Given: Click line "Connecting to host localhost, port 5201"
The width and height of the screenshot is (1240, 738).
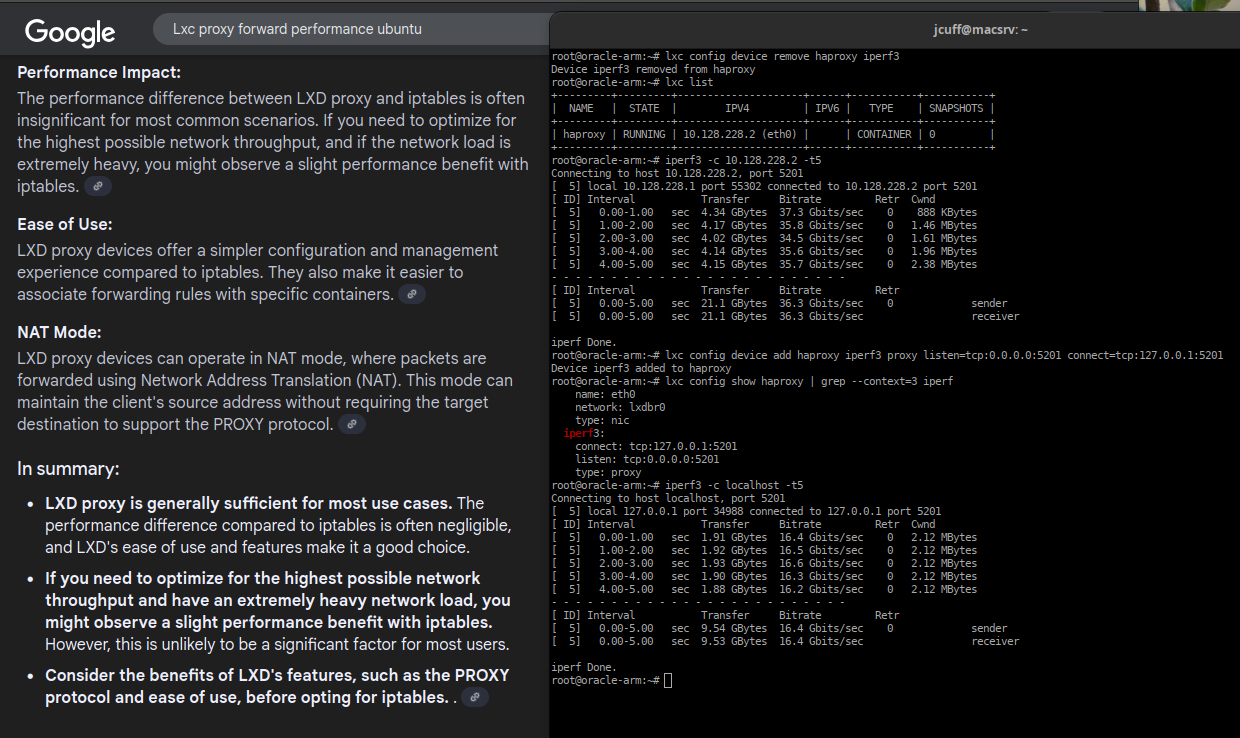Looking at the screenshot, I should click(x=668, y=498).
